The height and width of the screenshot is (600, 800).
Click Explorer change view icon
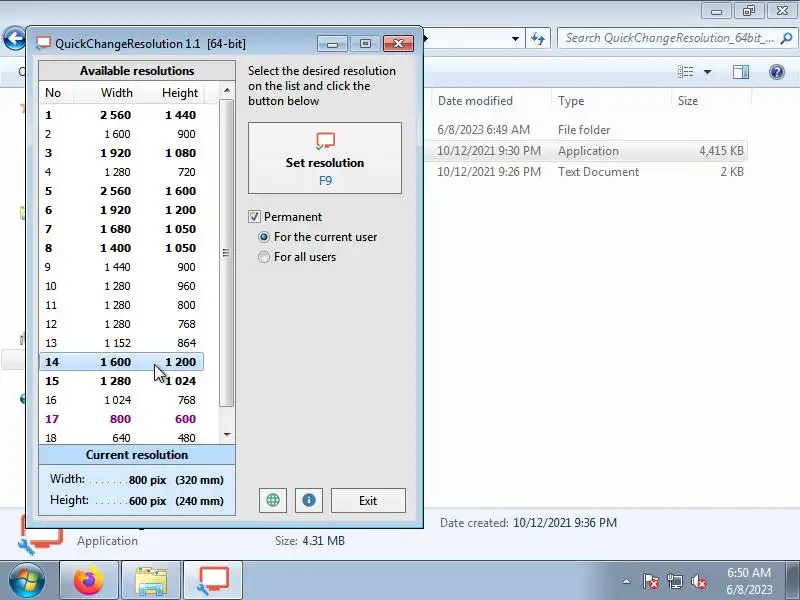point(685,72)
